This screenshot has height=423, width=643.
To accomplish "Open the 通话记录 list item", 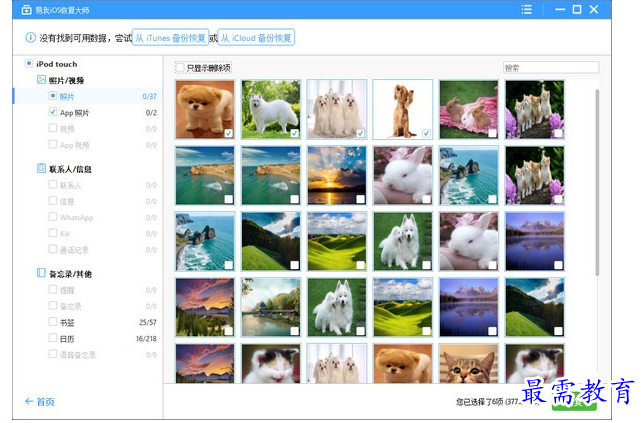I will [x=74, y=250].
